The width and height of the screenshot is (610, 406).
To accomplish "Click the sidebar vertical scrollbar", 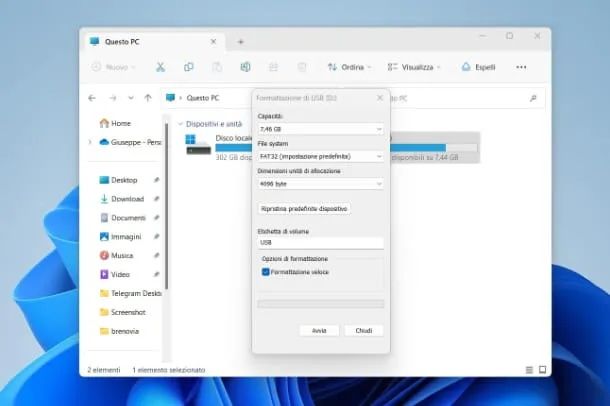I will [x=167, y=206].
